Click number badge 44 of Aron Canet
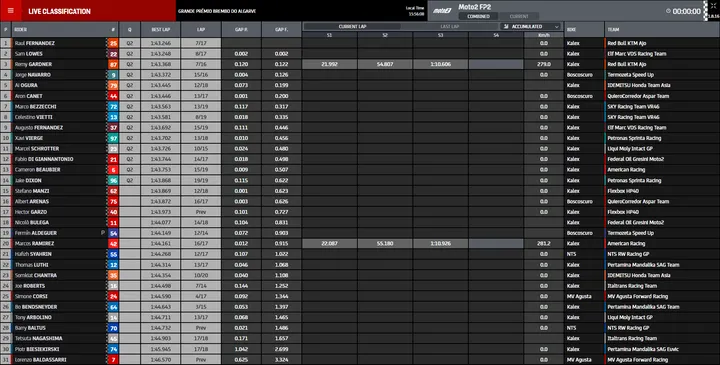Viewport: 720px width, 365px height. pos(113,96)
